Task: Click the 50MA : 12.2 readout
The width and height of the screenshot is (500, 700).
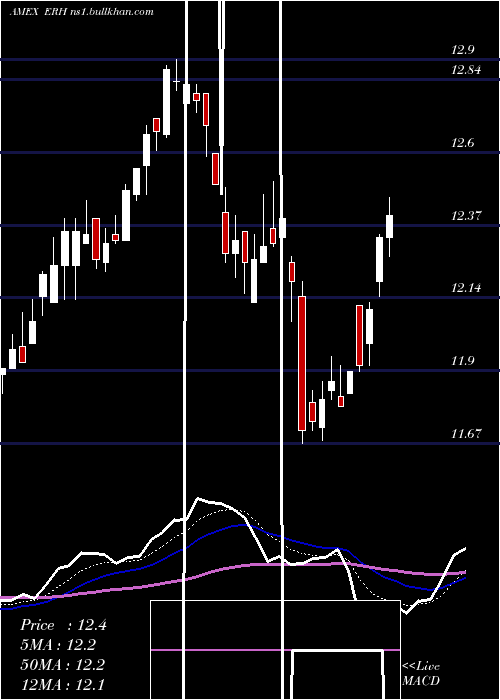Action: coord(62,664)
